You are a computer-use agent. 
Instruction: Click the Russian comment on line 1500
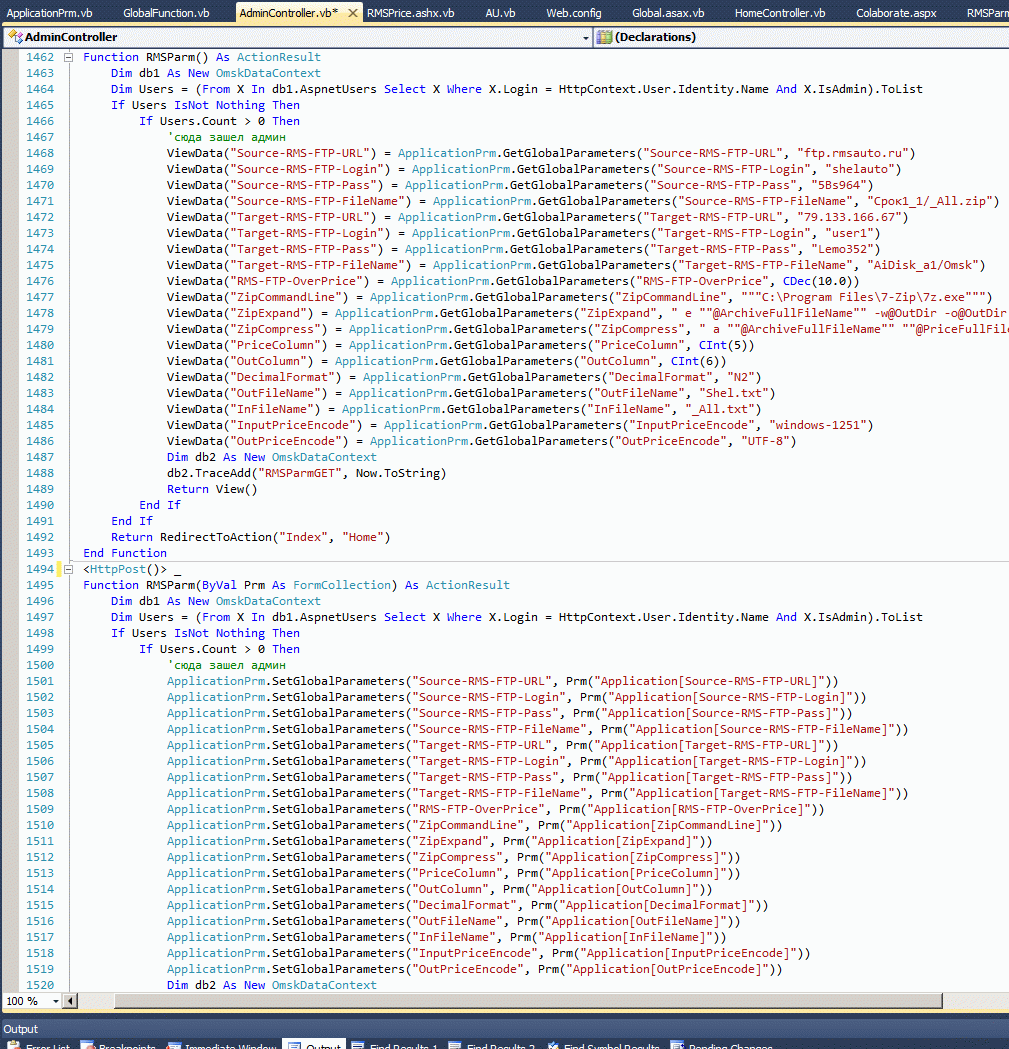click(226, 666)
